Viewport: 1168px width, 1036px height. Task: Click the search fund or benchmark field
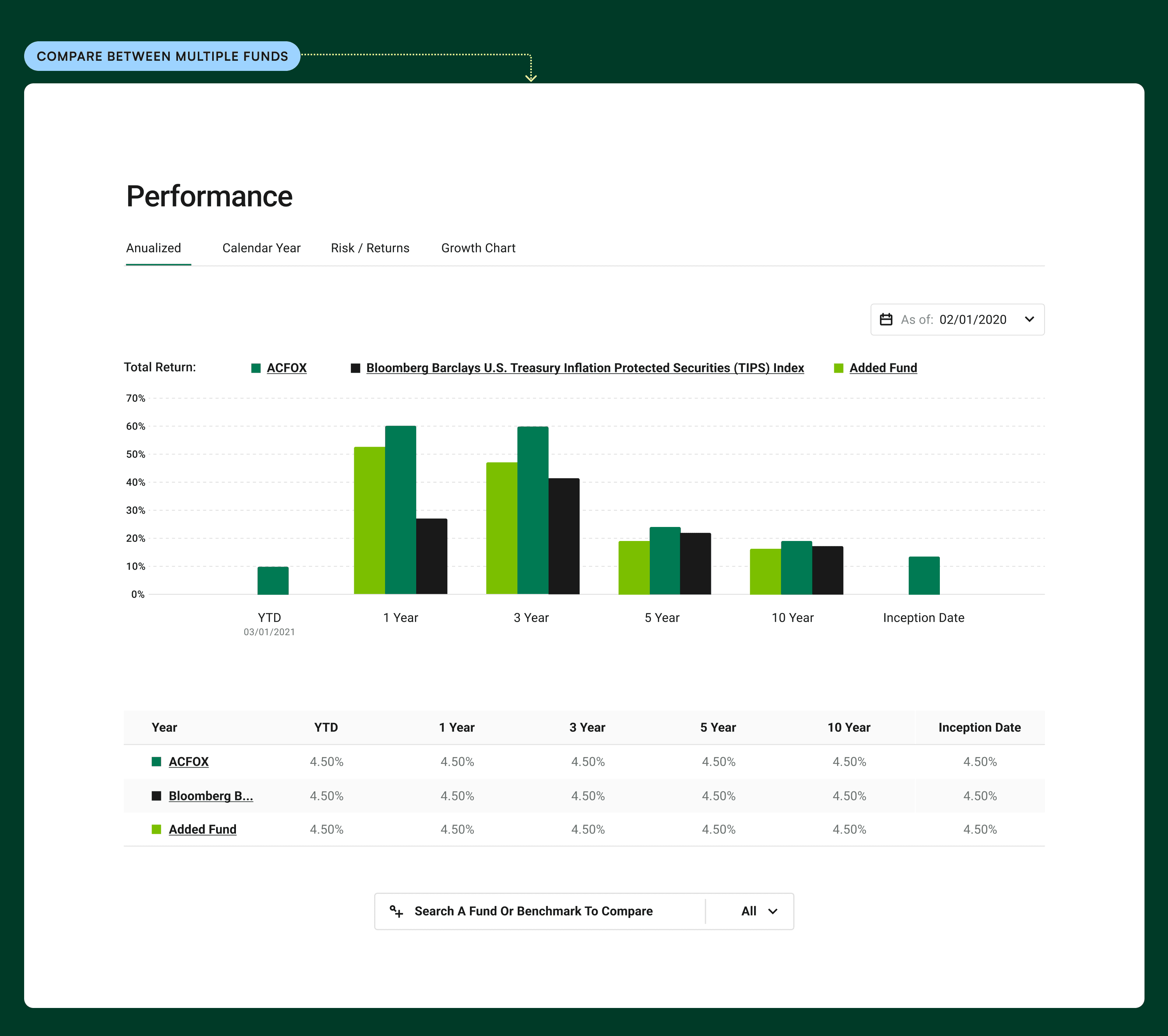coord(533,911)
